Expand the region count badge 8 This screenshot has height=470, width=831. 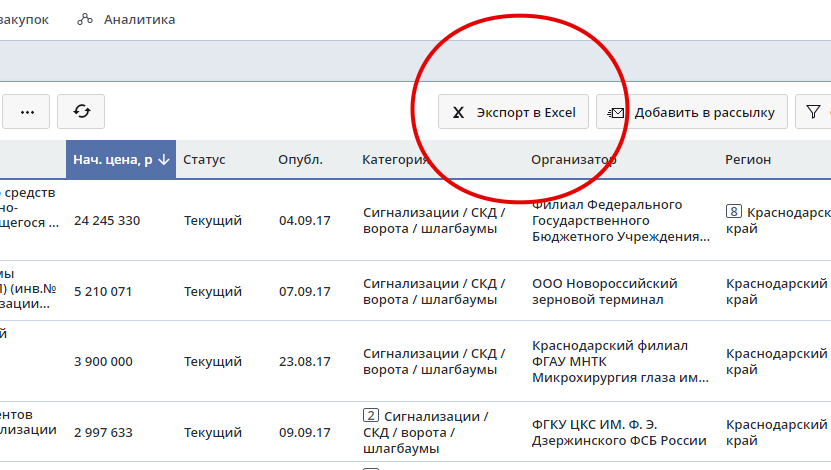pyautogui.click(x=734, y=212)
